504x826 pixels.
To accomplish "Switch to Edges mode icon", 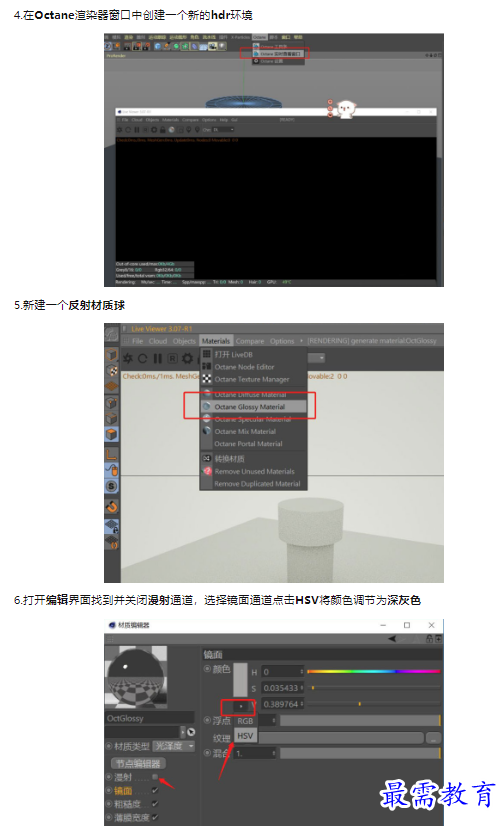I will [x=112, y=419].
